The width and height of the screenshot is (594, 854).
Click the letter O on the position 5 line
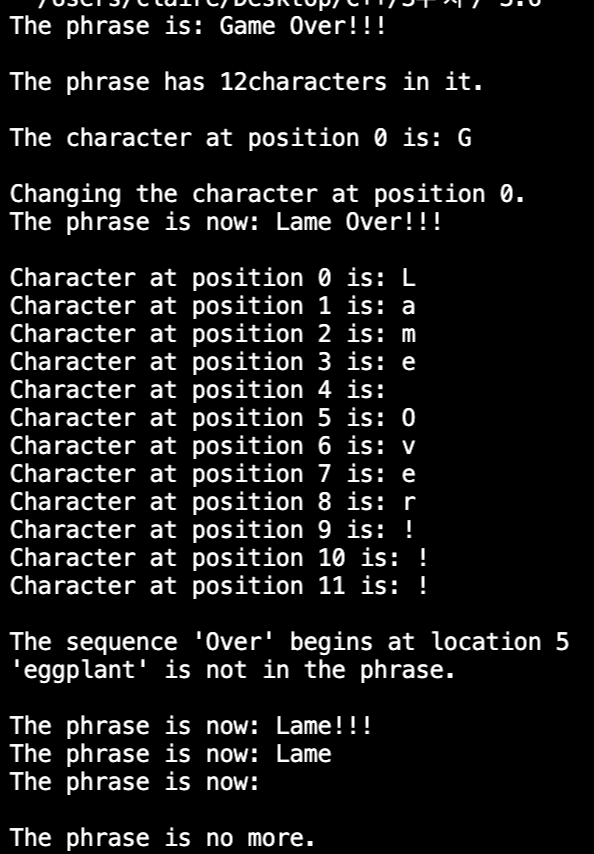[408, 418]
